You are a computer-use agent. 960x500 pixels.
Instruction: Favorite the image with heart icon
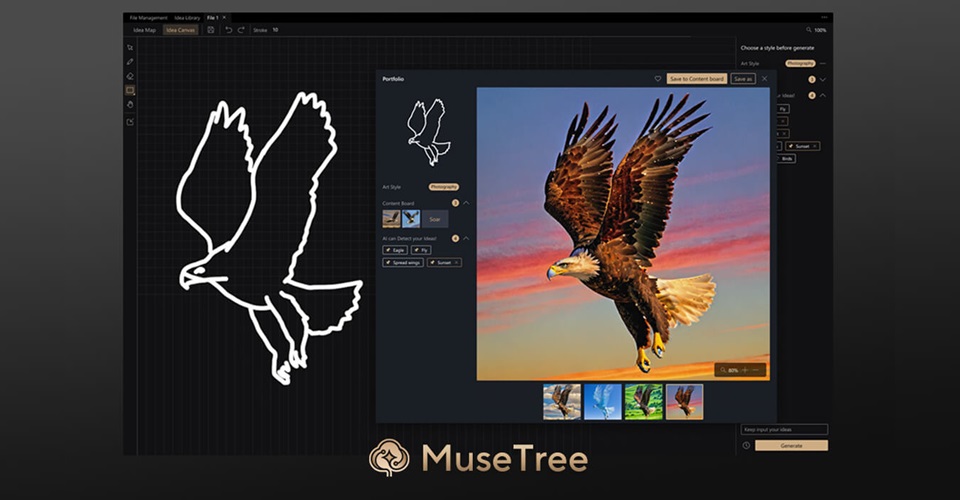(x=657, y=78)
